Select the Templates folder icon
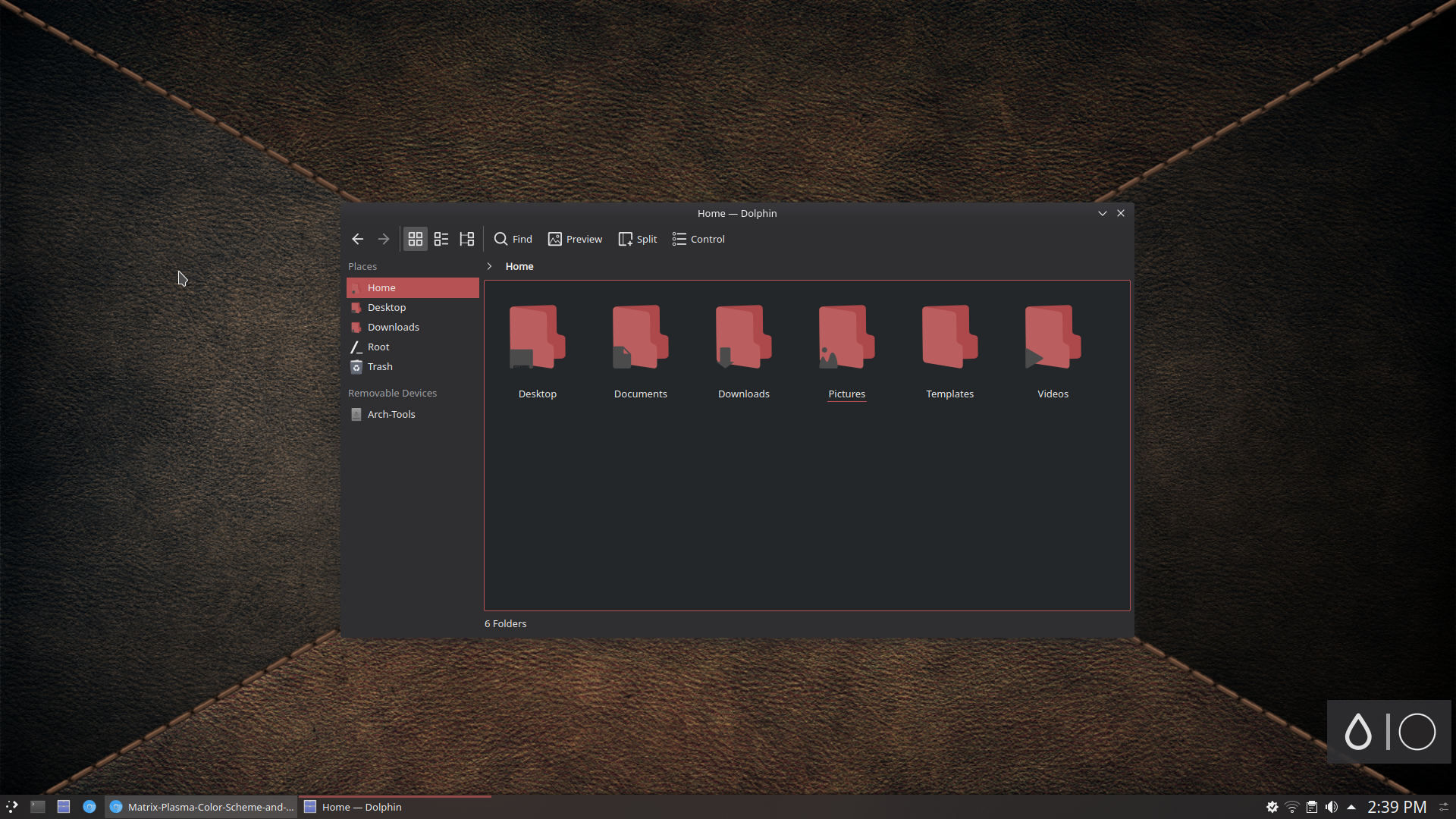The height and width of the screenshot is (819, 1456). click(950, 337)
